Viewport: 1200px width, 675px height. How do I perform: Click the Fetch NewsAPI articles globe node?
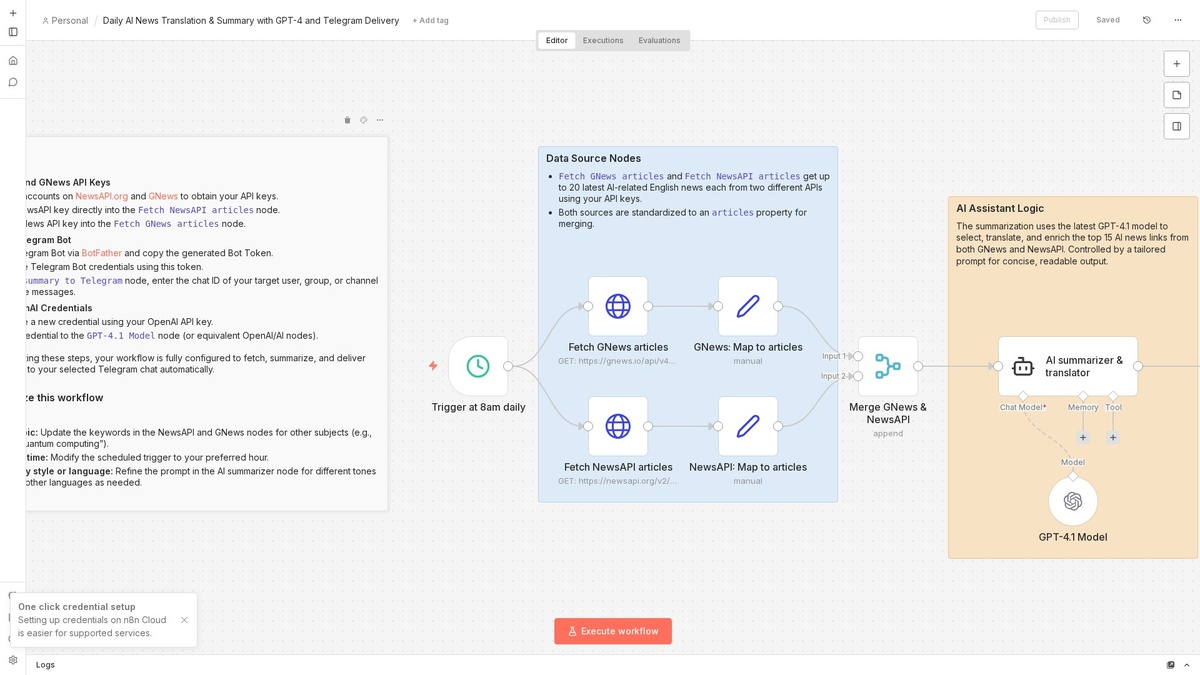point(618,426)
